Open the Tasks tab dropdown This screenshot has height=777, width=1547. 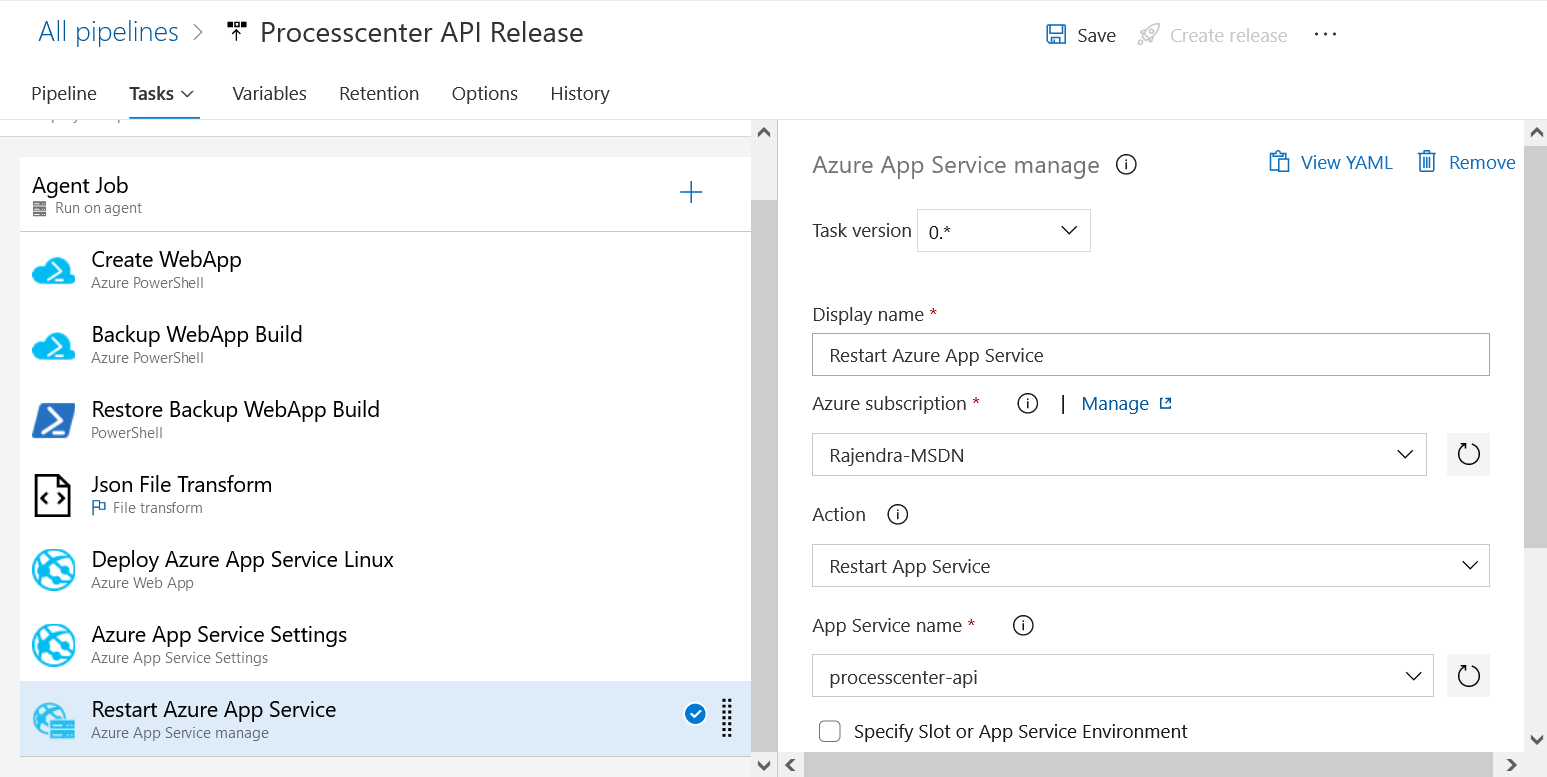pyautogui.click(x=162, y=93)
